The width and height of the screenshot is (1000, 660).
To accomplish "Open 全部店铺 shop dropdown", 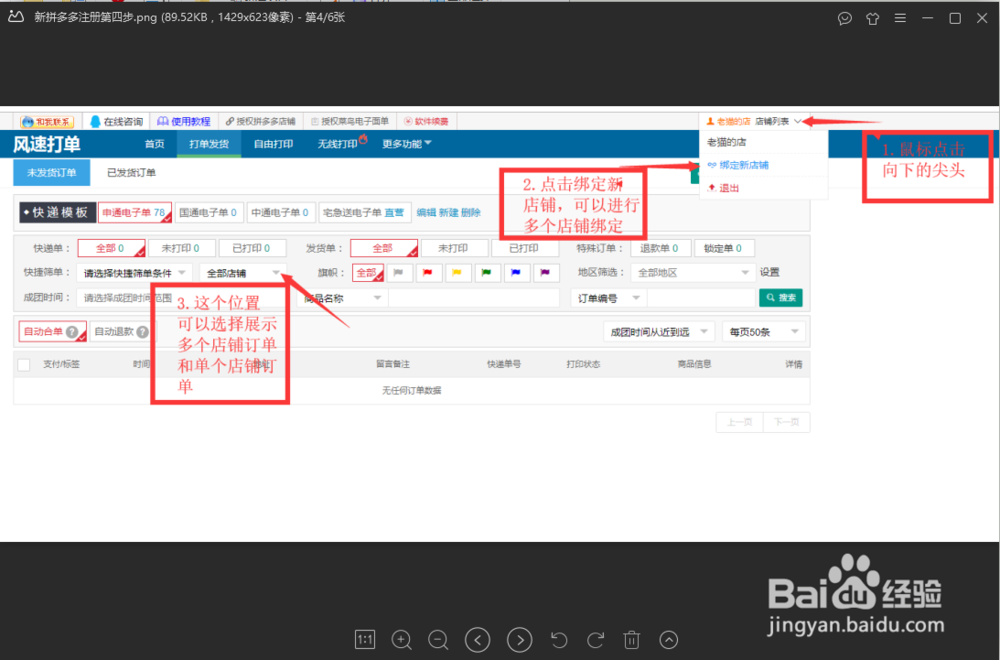I will pyautogui.click(x=242, y=273).
